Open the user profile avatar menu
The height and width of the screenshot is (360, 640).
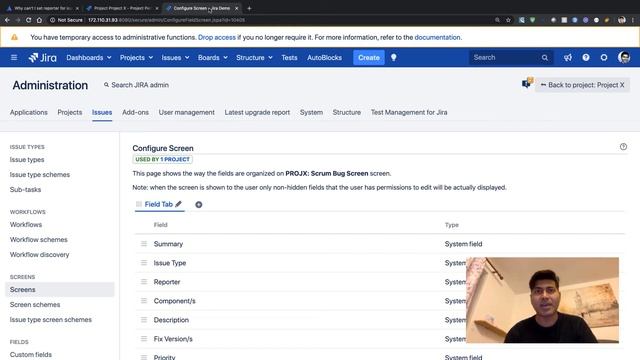click(x=623, y=58)
